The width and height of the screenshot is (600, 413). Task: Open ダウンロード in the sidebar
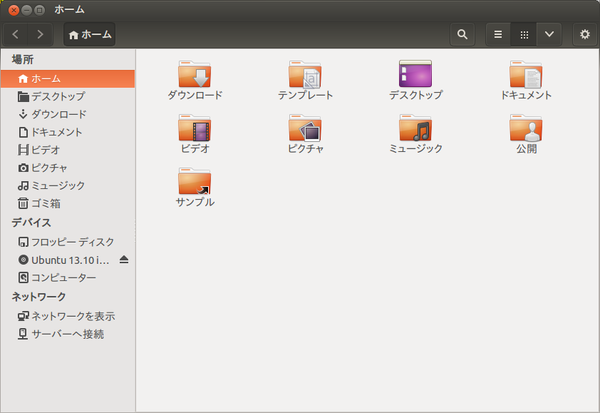68,114
